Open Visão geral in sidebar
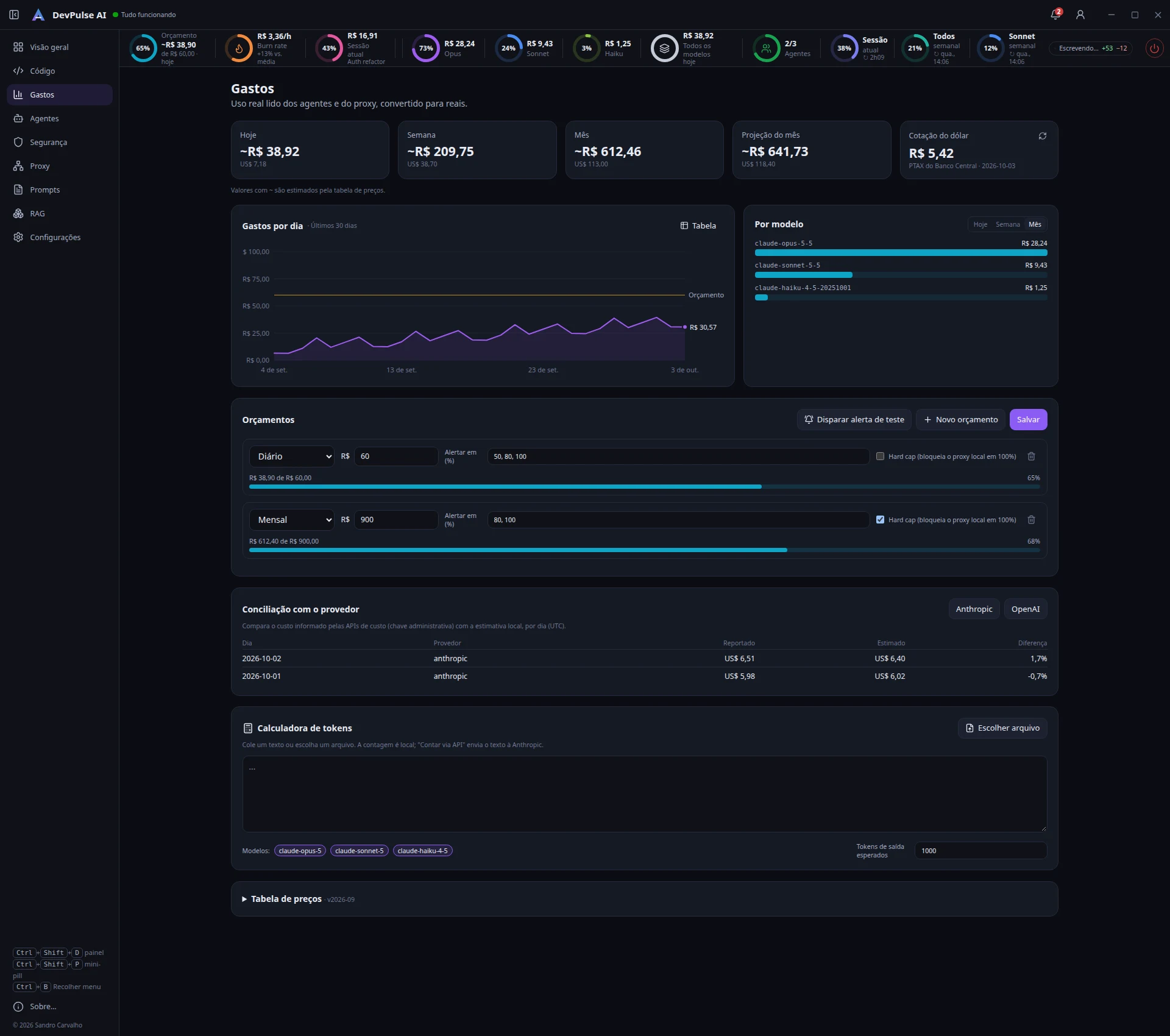Viewport: 1170px width, 1036px height. coord(60,47)
